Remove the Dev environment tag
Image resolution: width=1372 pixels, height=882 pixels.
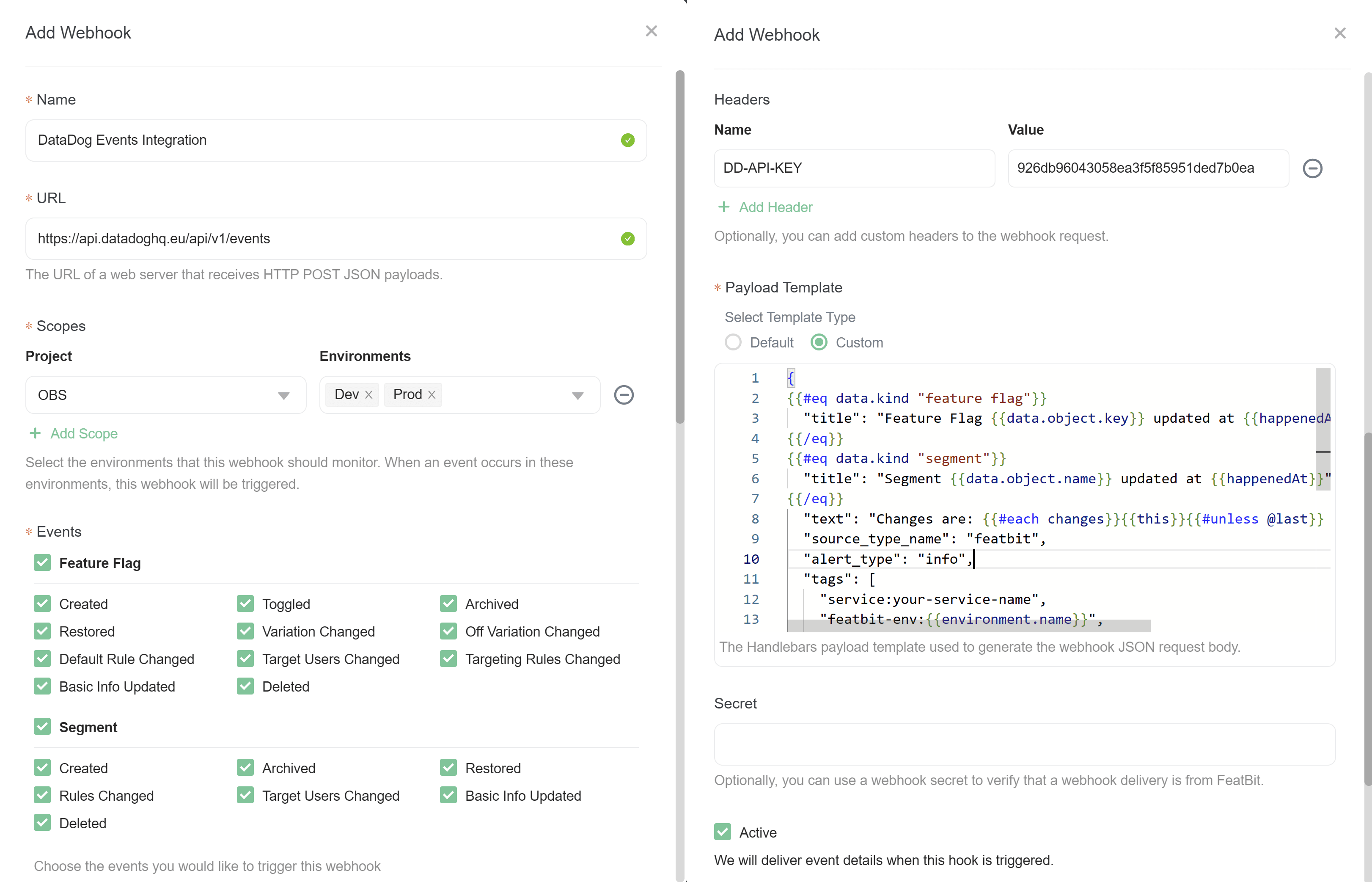[368, 394]
